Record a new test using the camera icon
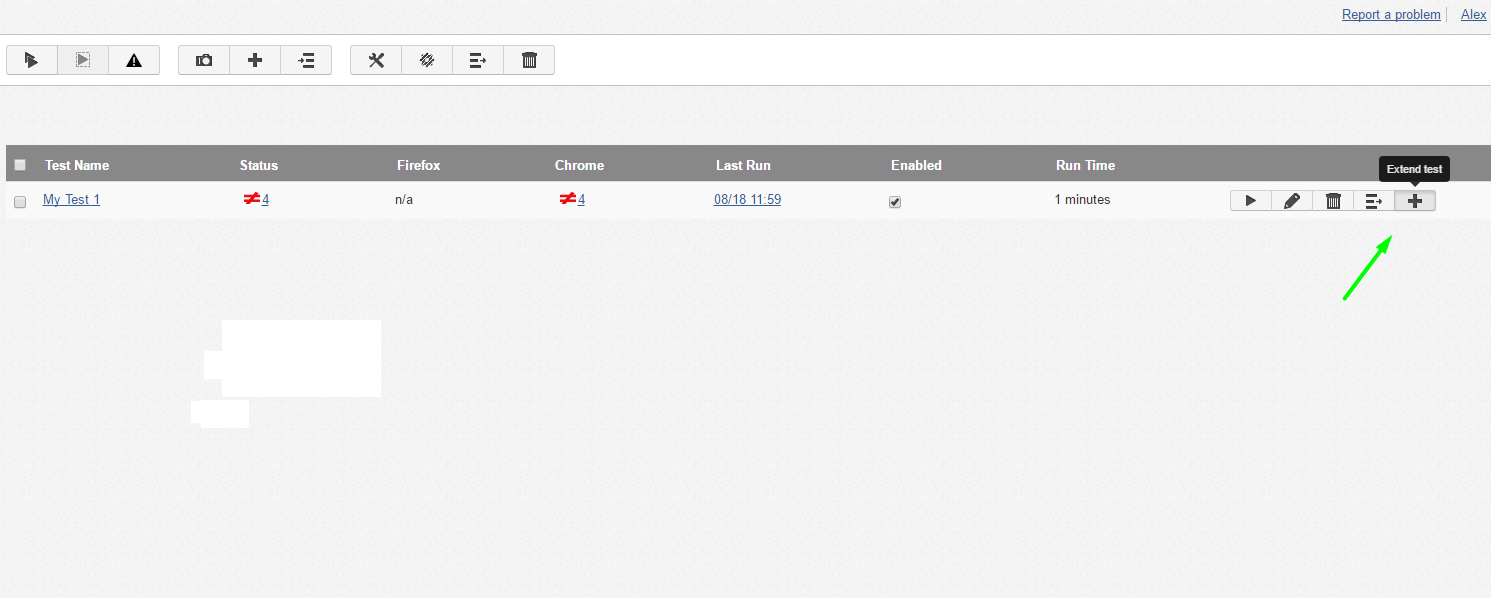The height and width of the screenshot is (598, 1491). tap(203, 60)
